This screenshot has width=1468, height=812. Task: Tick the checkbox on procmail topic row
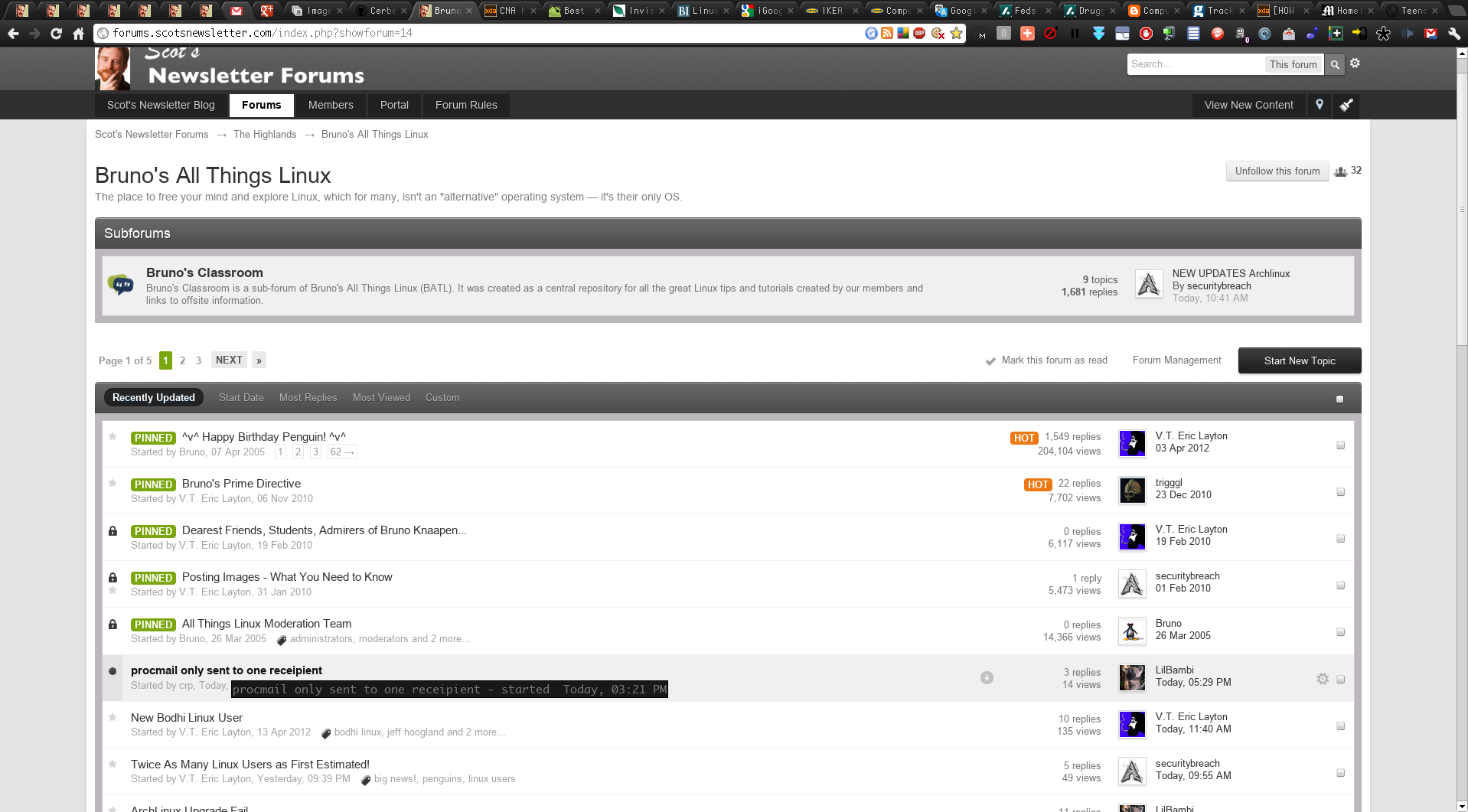click(x=1340, y=680)
